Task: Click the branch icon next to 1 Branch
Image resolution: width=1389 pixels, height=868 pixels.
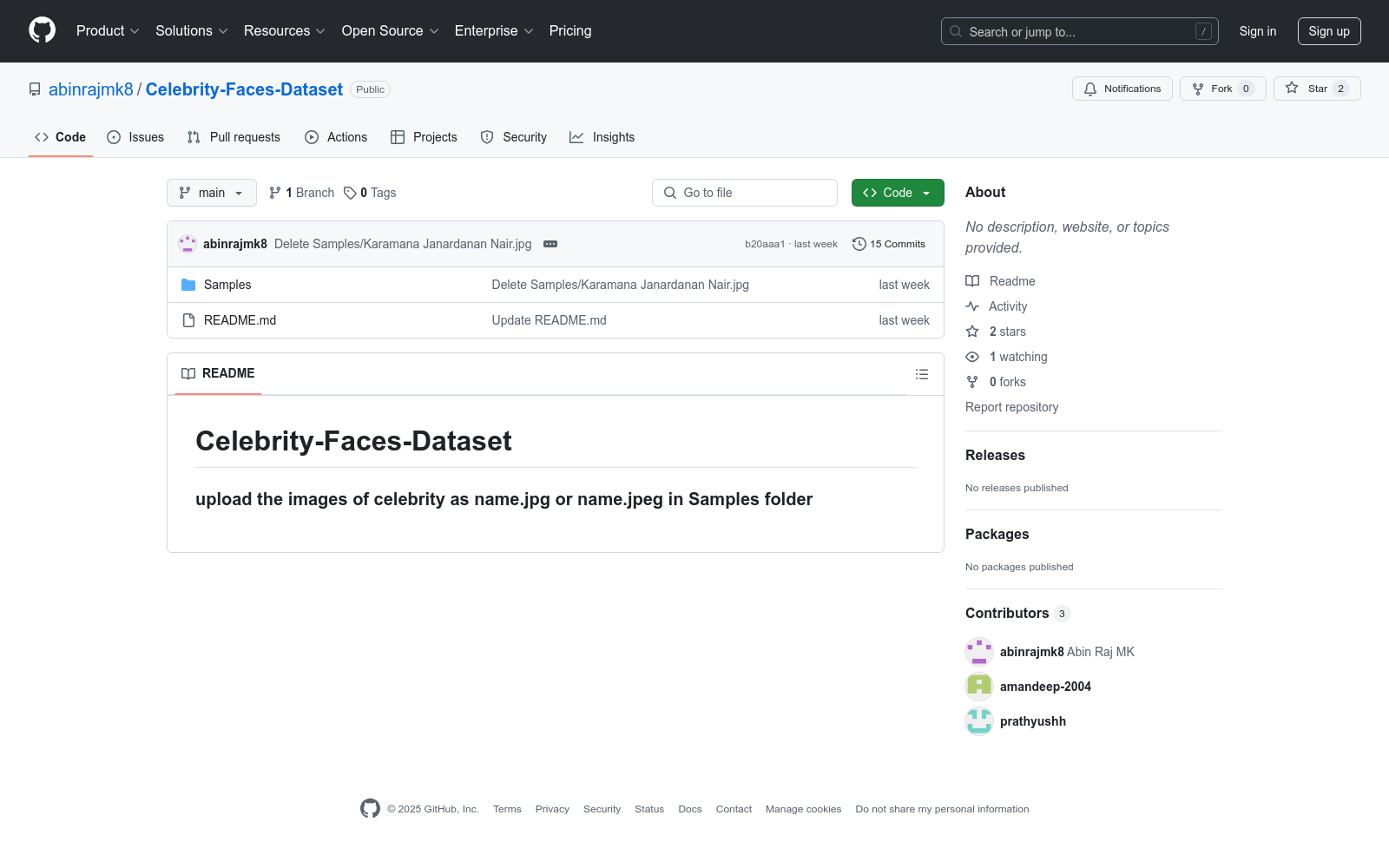Action: pyautogui.click(x=275, y=193)
